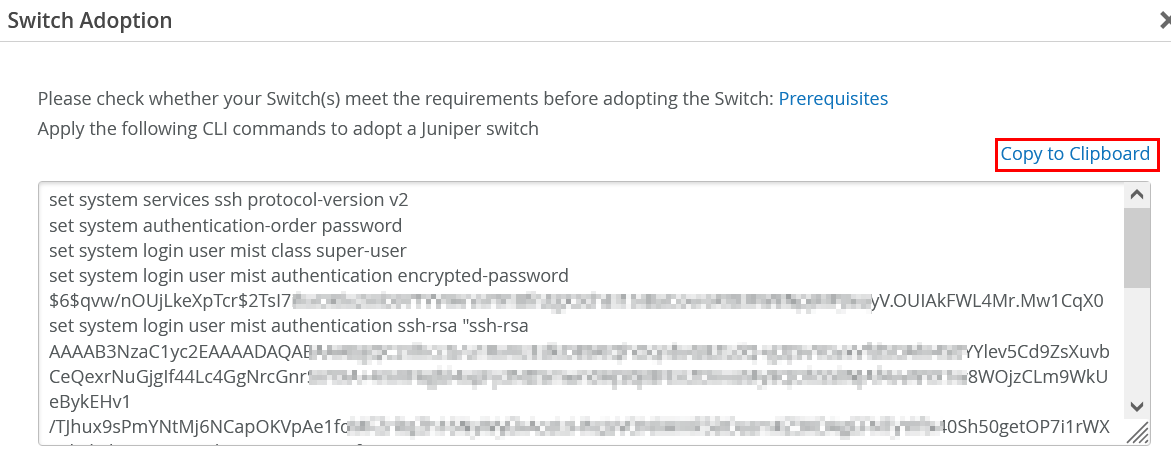
Task: Click the Copy to Clipboard link
Action: pos(1075,154)
